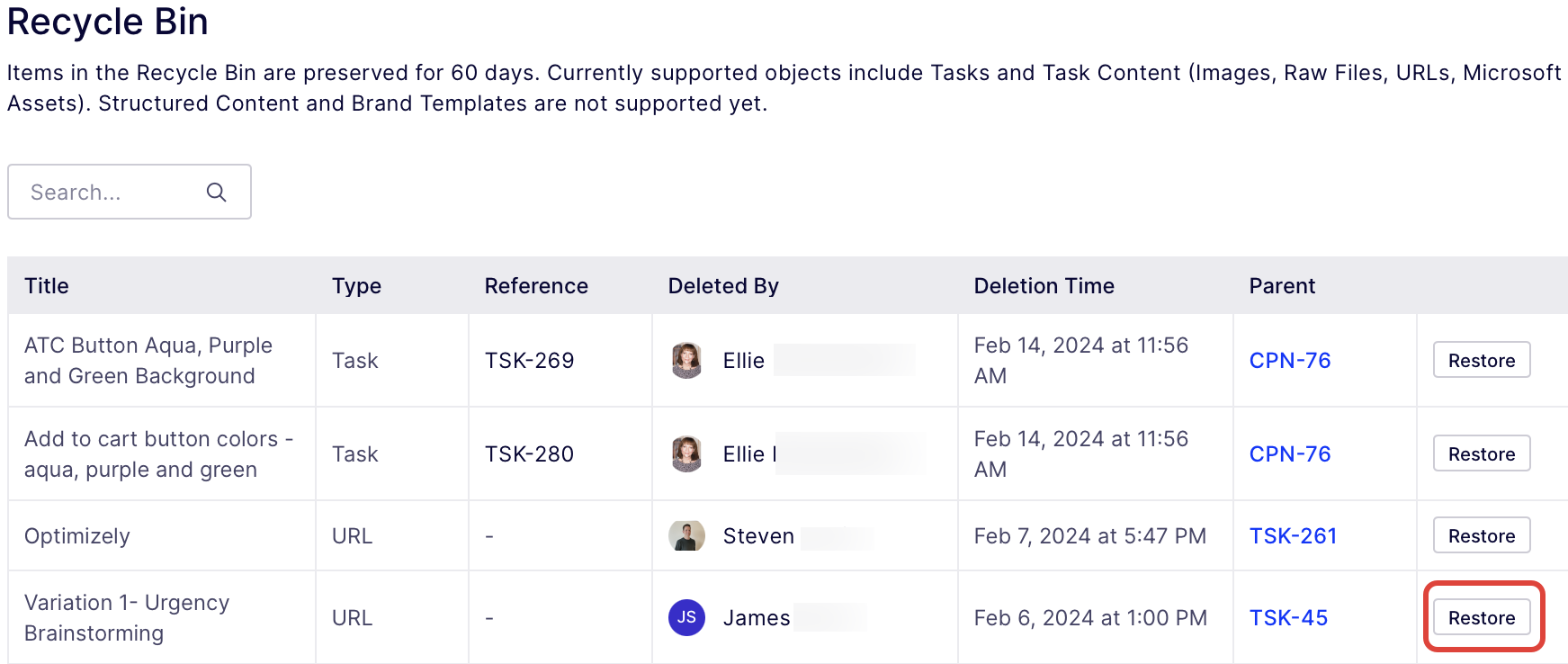Viewport: 1568px width, 664px height.
Task: Restore the Add to cart button colors task
Action: click(1482, 453)
